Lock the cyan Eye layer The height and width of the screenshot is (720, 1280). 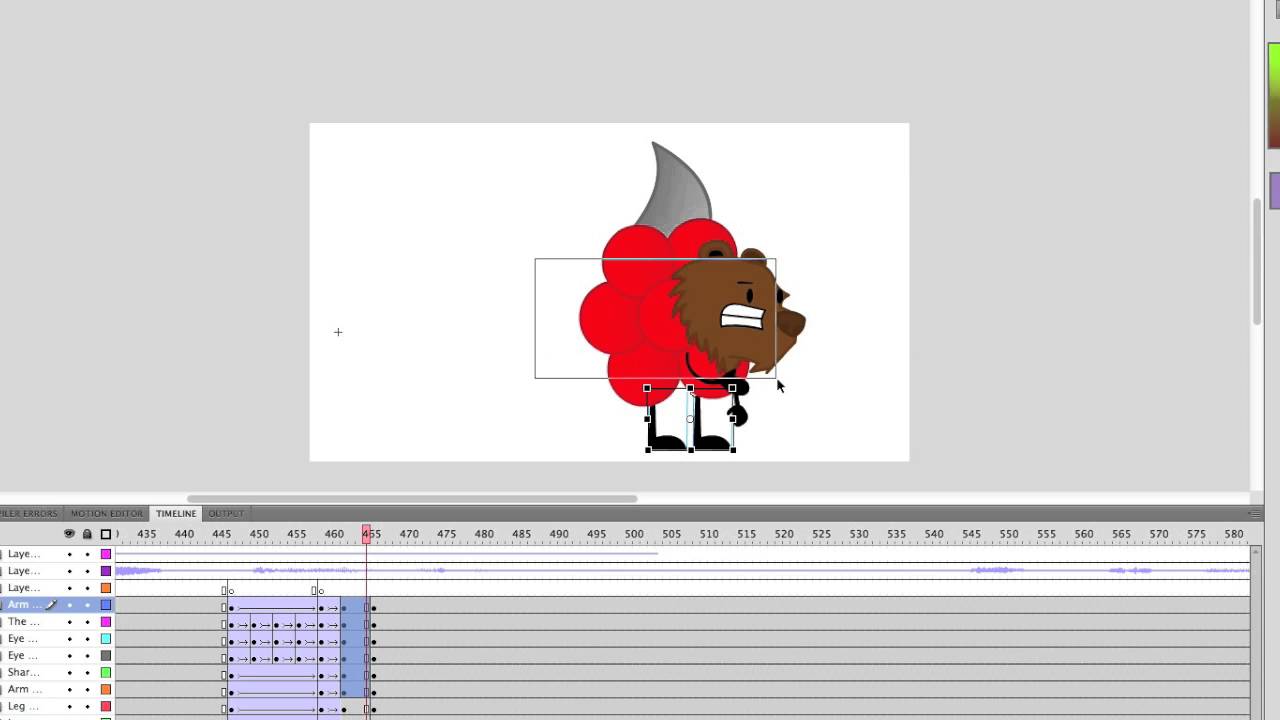tap(87, 639)
